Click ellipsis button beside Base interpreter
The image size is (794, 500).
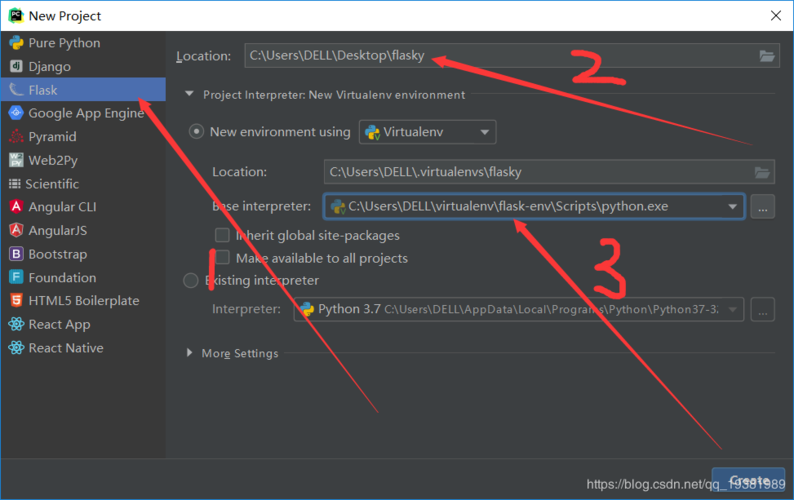(x=763, y=207)
